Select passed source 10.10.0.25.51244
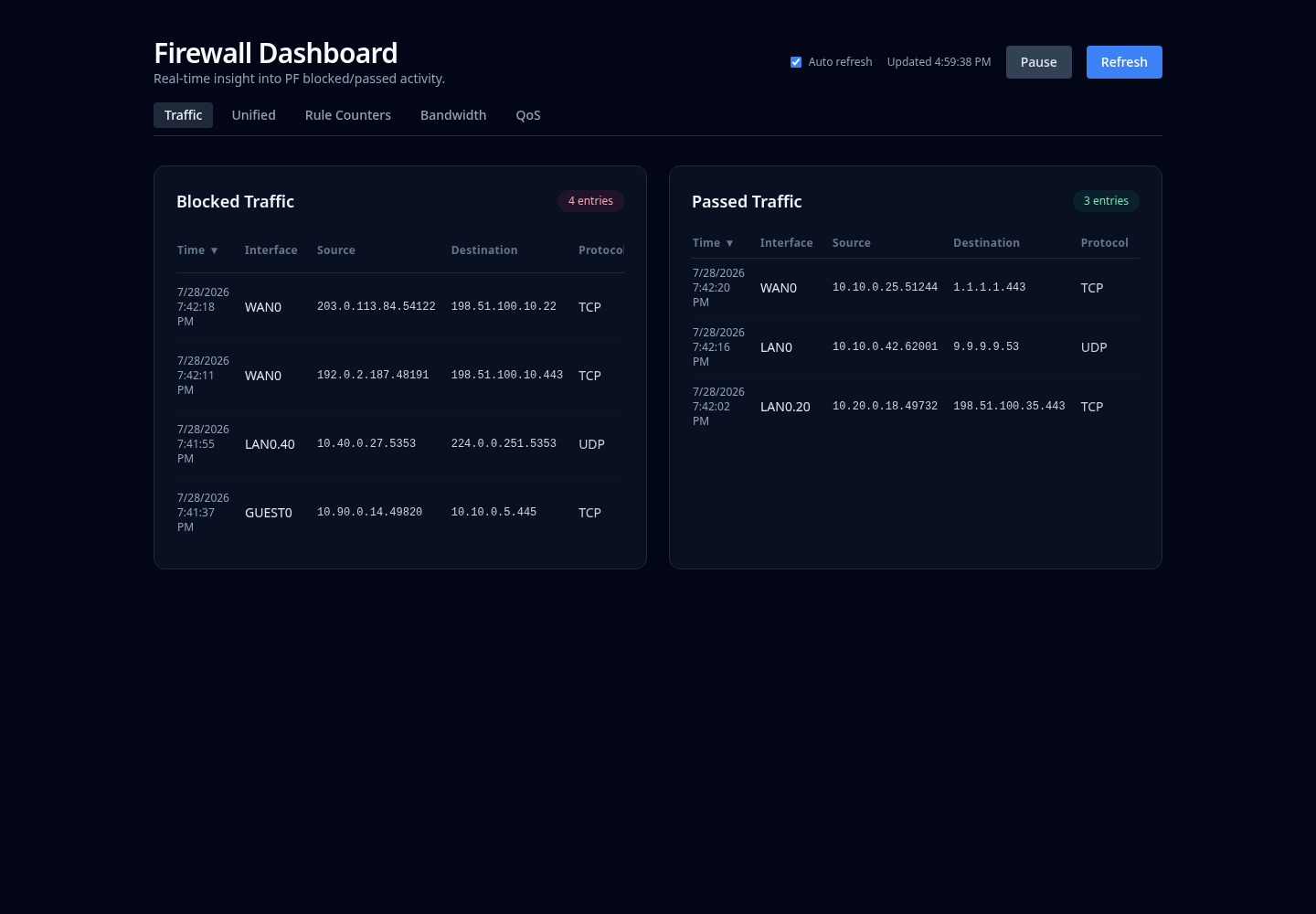1316x914 pixels. [x=885, y=288]
